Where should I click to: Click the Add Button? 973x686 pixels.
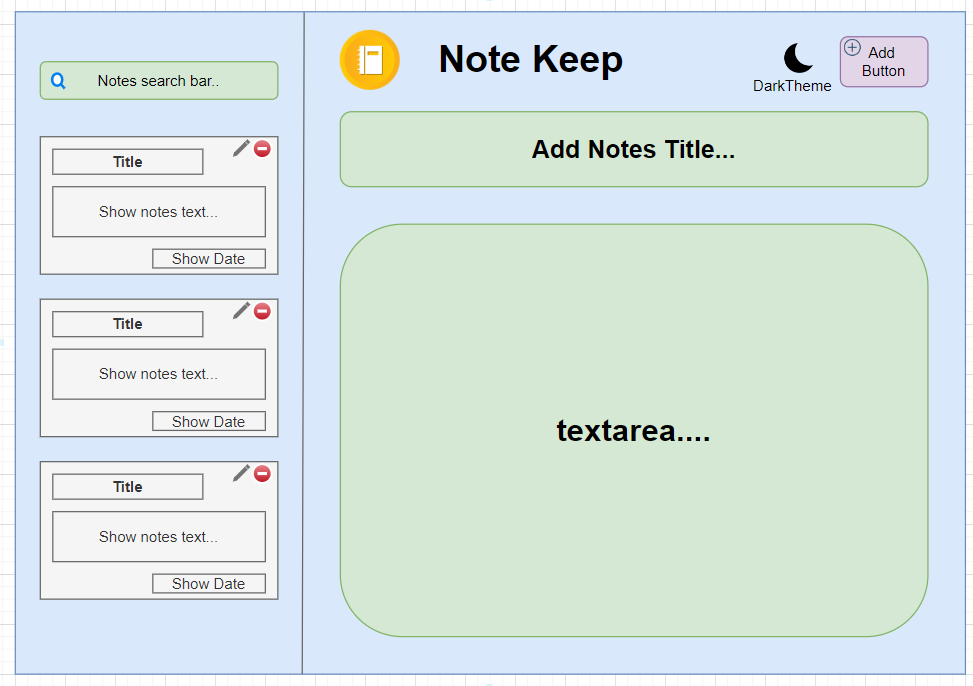tap(884, 61)
